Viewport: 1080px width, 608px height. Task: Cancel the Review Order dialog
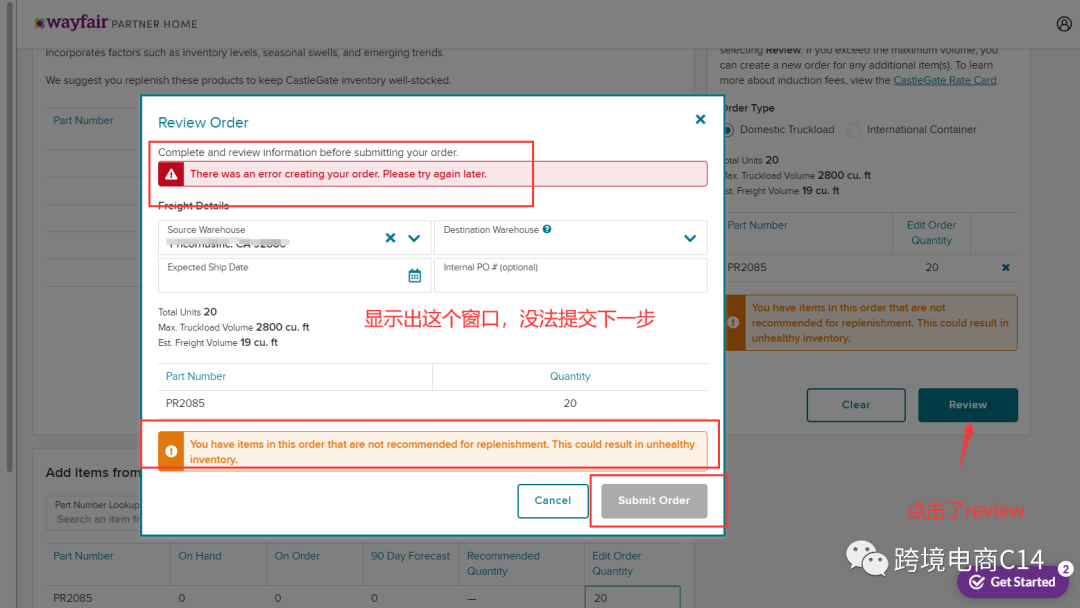(553, 501)
